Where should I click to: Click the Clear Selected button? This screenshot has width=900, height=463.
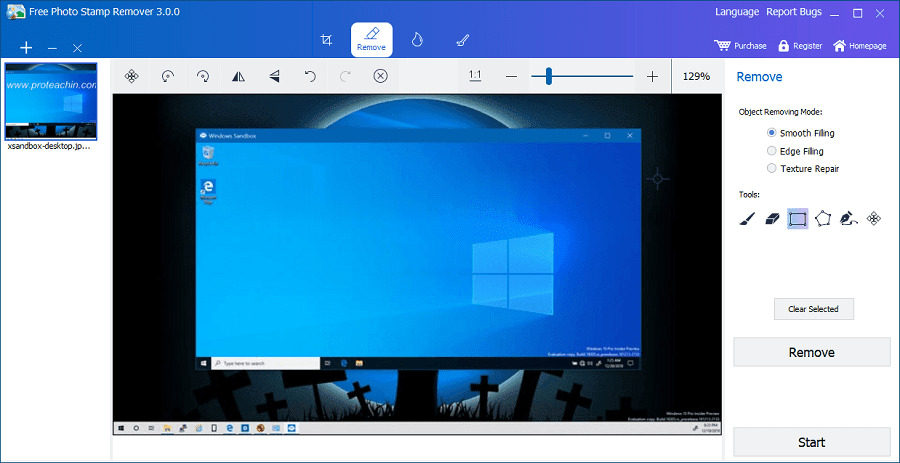pyautogui.click(x=813, y=309)
